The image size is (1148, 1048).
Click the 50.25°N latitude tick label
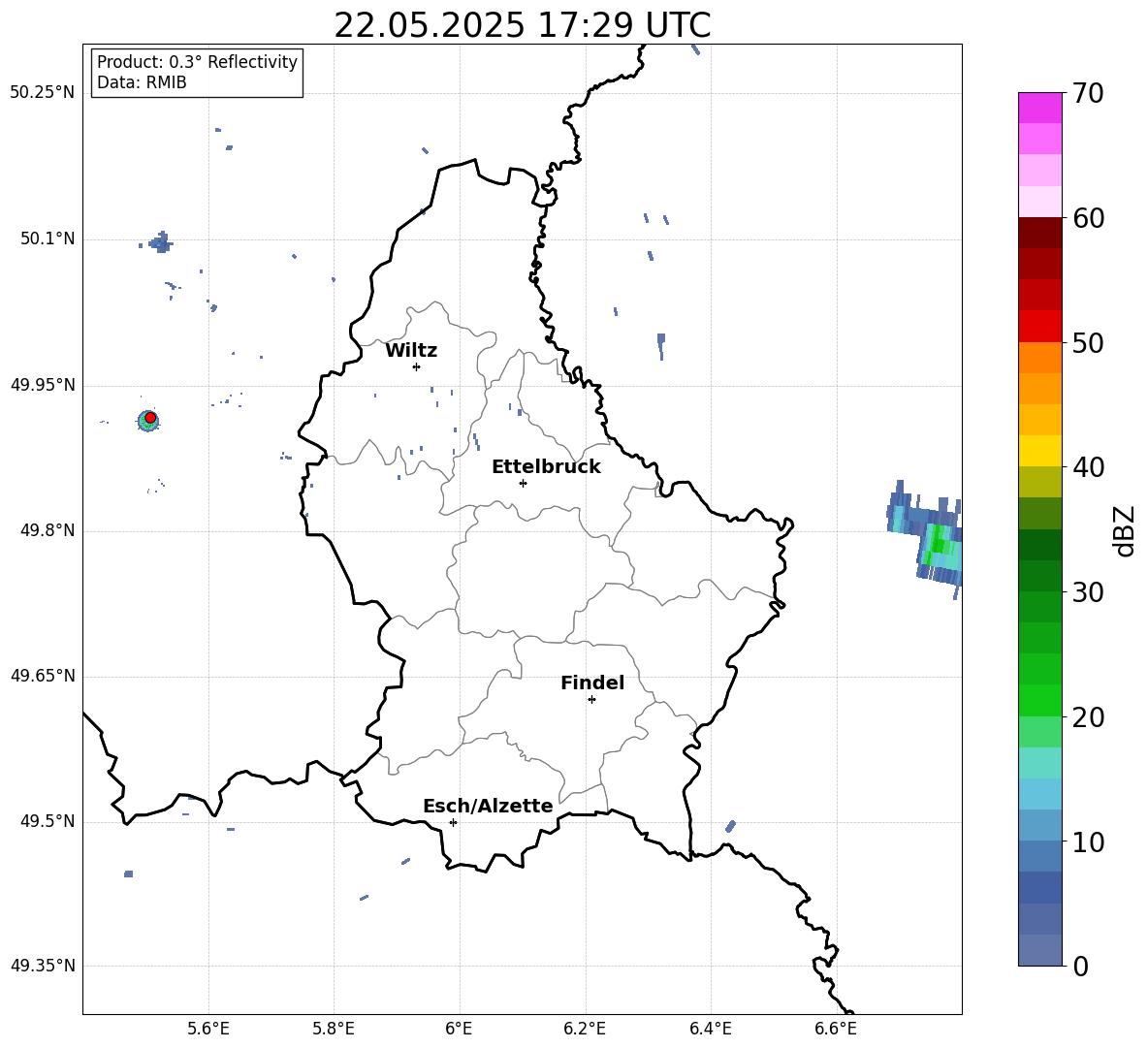click(x=43, y=93)
